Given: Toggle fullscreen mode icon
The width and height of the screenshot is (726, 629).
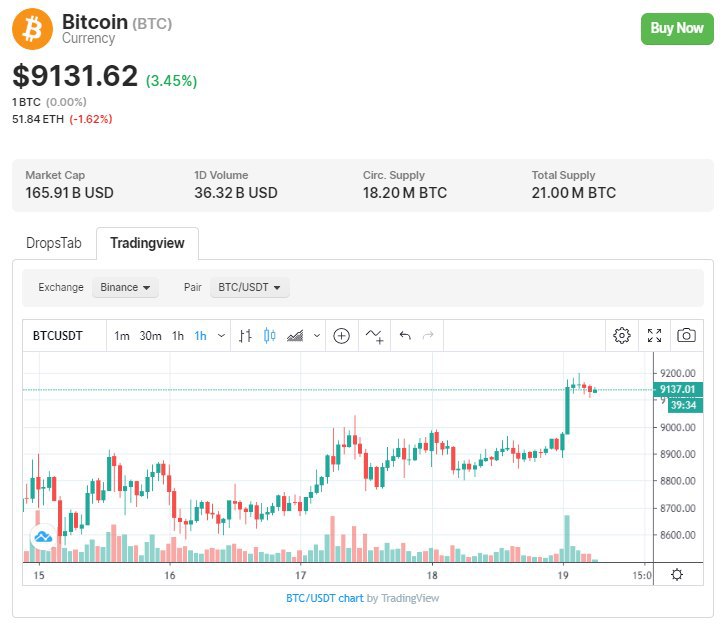Looking at the screenshot, I should click(x=654, y=335).
